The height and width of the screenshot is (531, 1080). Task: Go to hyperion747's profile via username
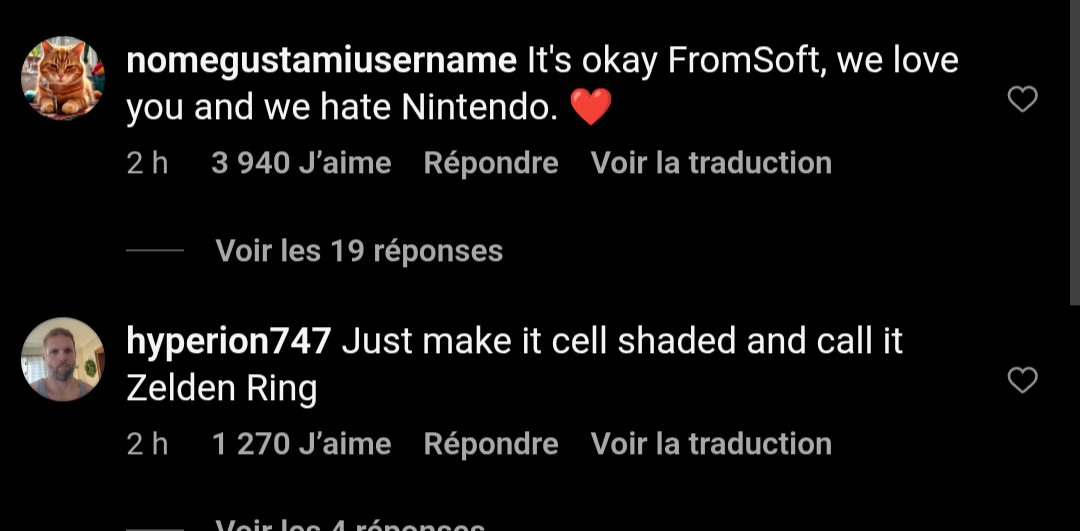click(228, 342)
